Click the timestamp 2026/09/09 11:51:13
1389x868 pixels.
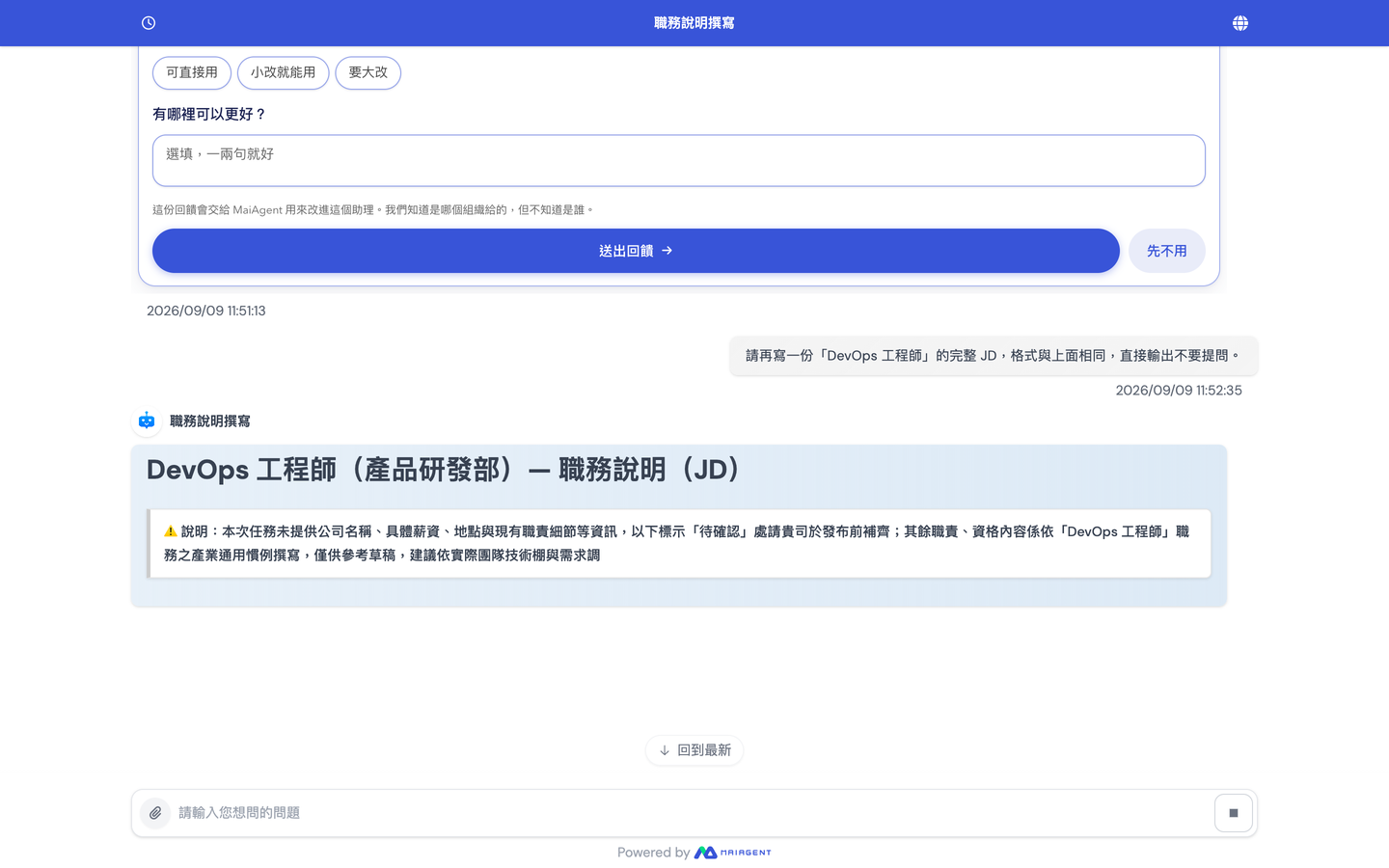(x=206, y=311)
